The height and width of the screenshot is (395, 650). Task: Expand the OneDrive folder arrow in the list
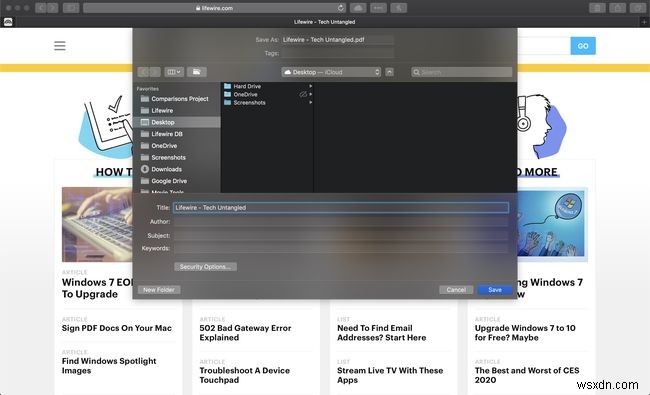(310, 95)
